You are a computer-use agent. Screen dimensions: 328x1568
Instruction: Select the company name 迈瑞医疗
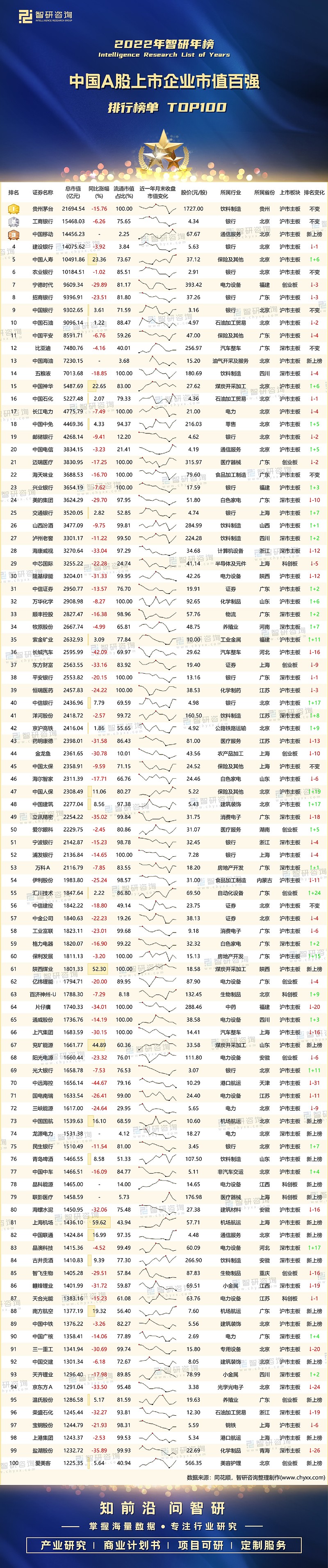[x=43, y=462]
